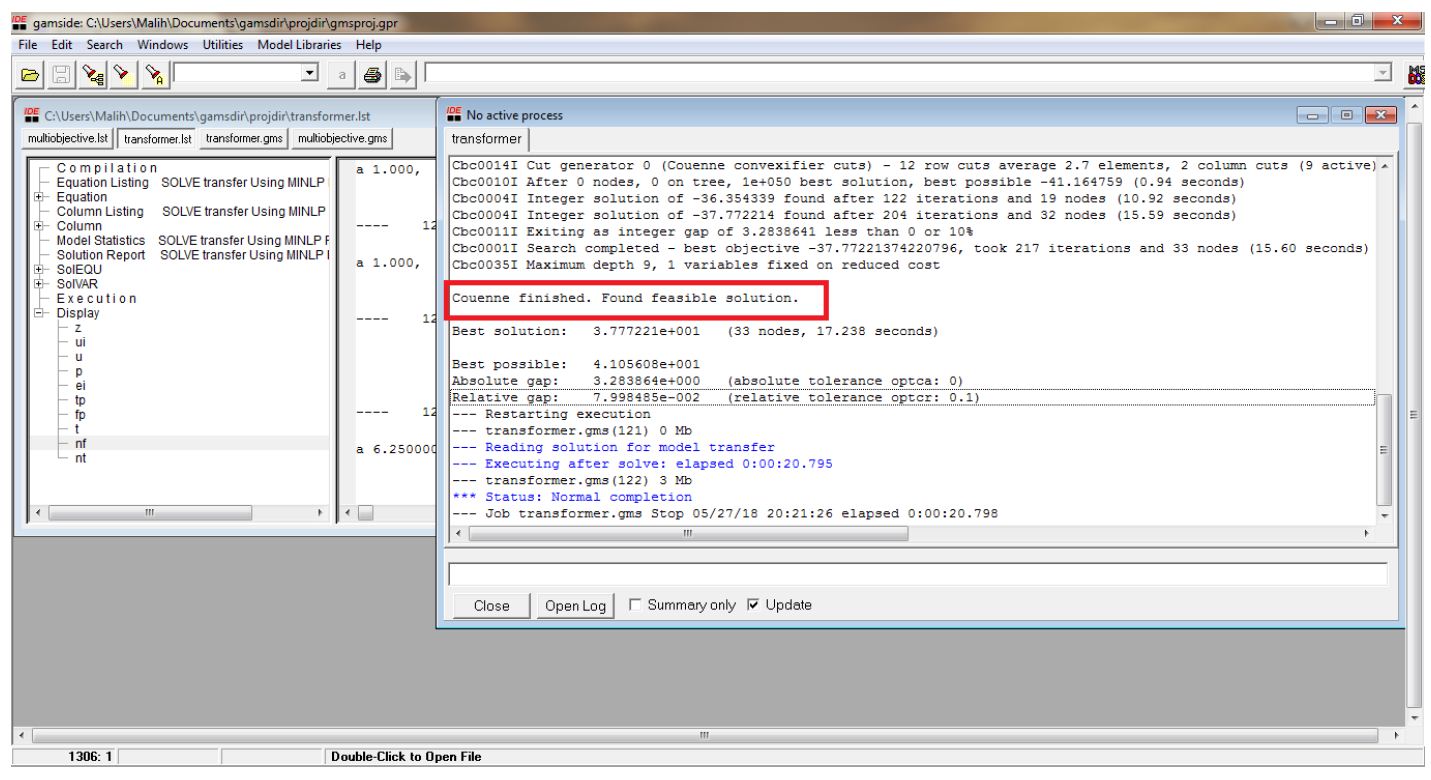
Task: Expand the SolVAR tree node
Action: coord(39,284)
